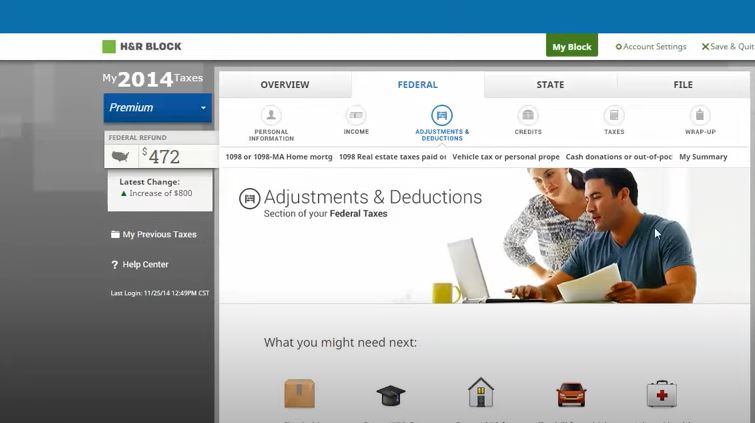
Task: Click the Adjustments & Deductions heading icon
Action: point(249,198)
